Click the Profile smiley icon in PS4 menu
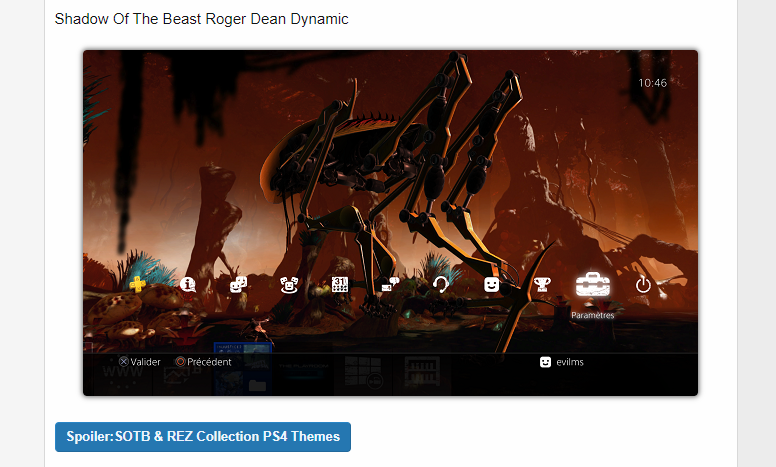The image size is (776, 467). pos(491,284)
